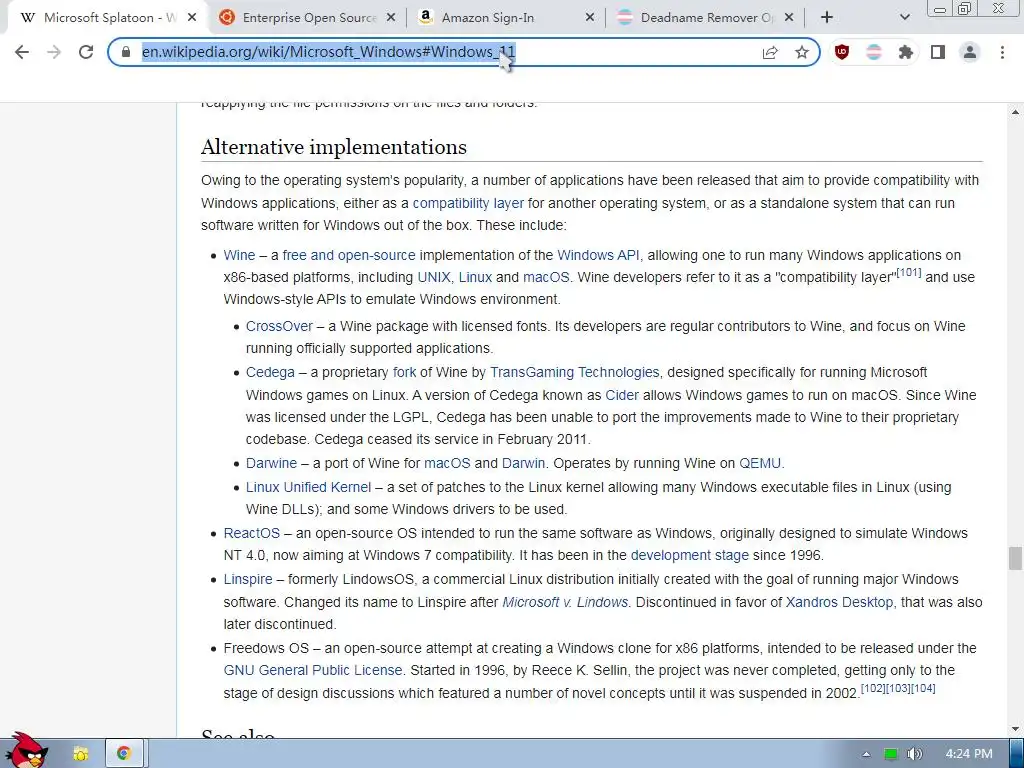Open the Chrome profile avatar
This screenshot has width=1024, height=768.
(970, 52)
